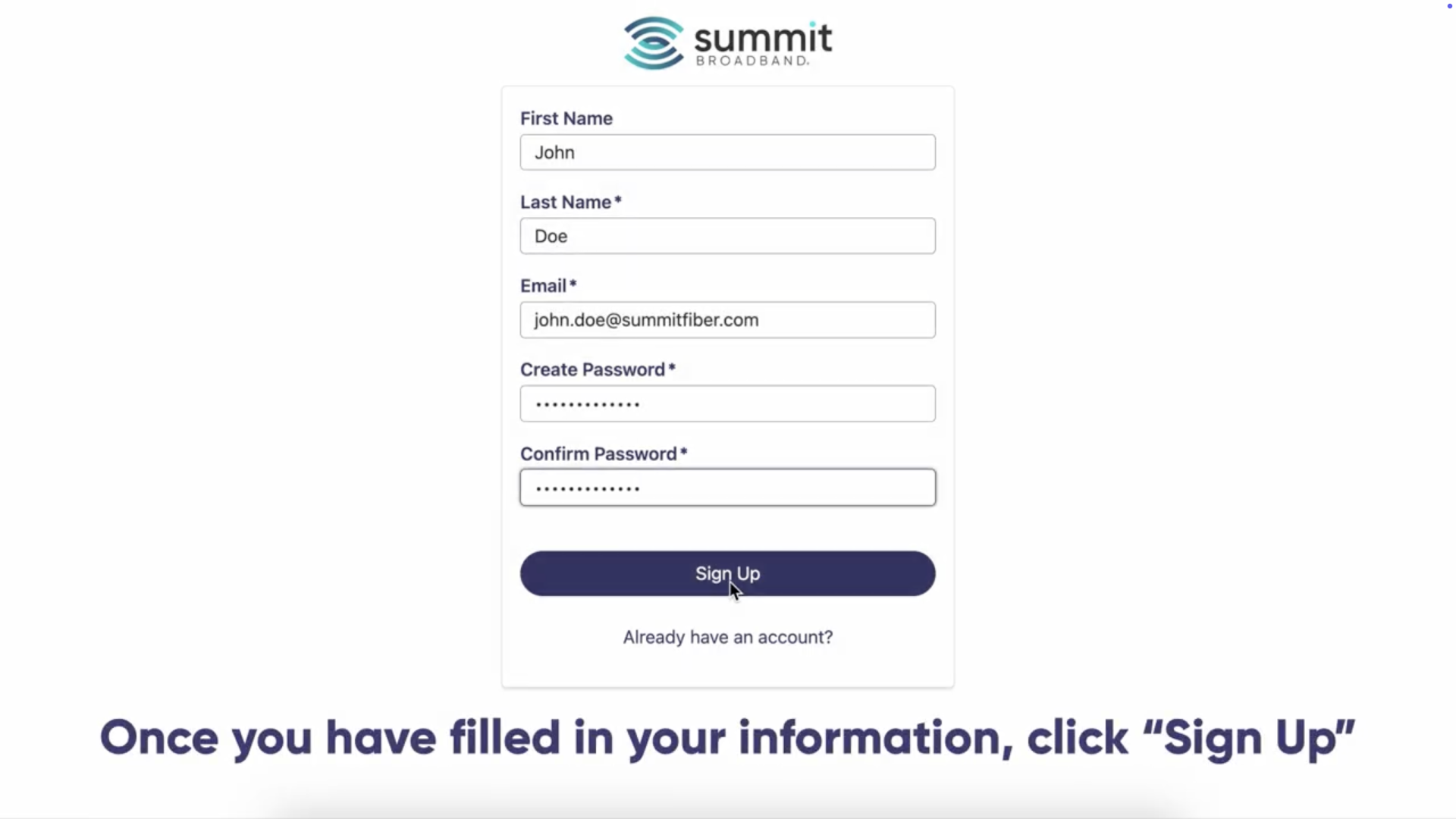Click the Summit Broadband wave logo icon
1456x819 pixels.
click(x=654, y=43)
